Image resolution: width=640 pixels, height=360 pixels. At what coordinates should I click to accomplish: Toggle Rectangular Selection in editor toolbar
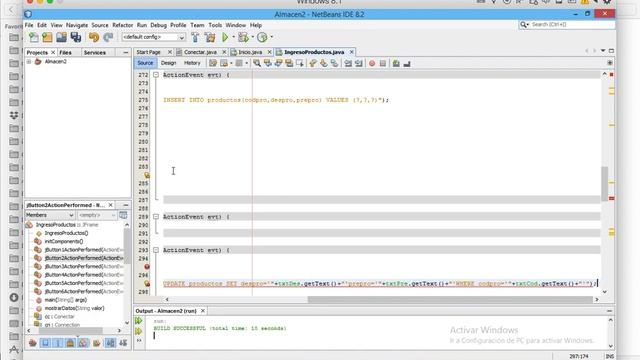click(300, 63)
